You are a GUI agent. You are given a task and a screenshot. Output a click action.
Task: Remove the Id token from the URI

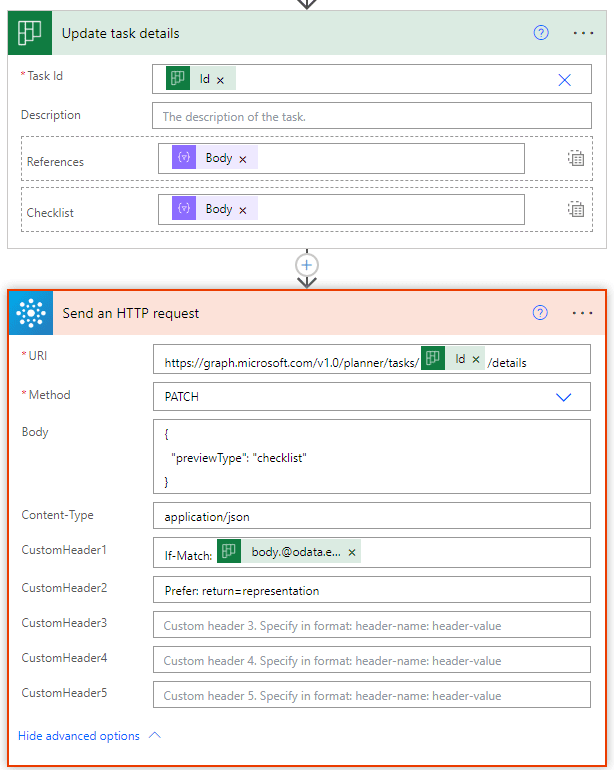pos(476,360)
